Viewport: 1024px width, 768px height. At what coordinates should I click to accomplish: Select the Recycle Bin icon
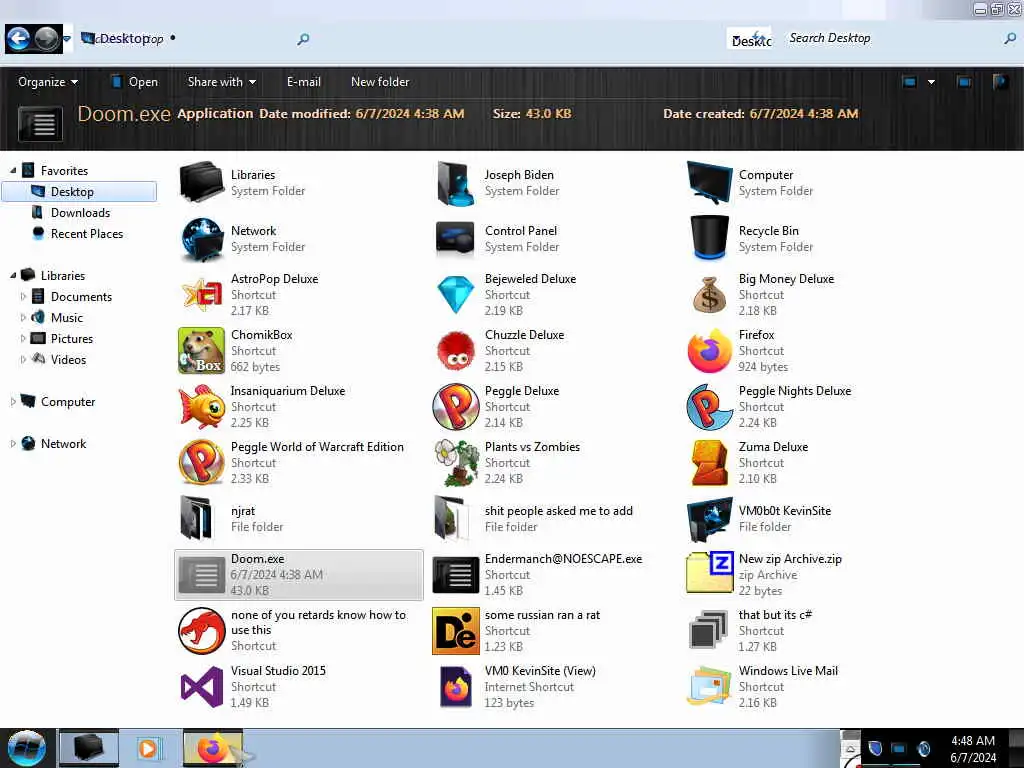pyautogui.click(x=709, y=238)
